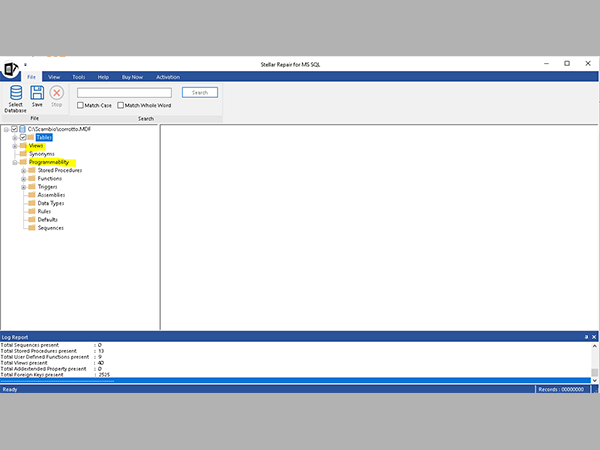Screen dimensions: 600x450
Task: Pin the Log Report panel
Action: point(586,337)
